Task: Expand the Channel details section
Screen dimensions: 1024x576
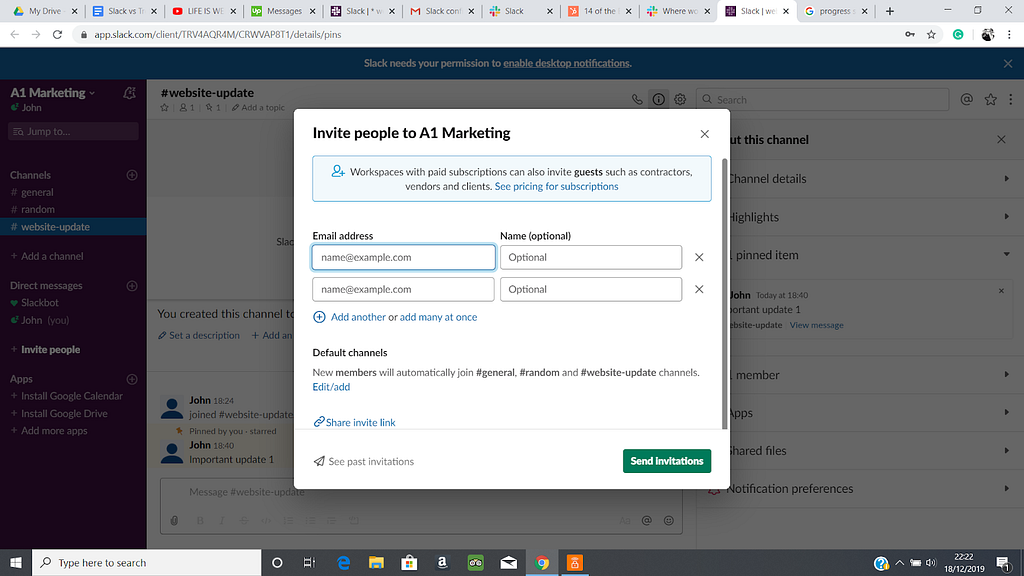Action: [x=869, y=179]
